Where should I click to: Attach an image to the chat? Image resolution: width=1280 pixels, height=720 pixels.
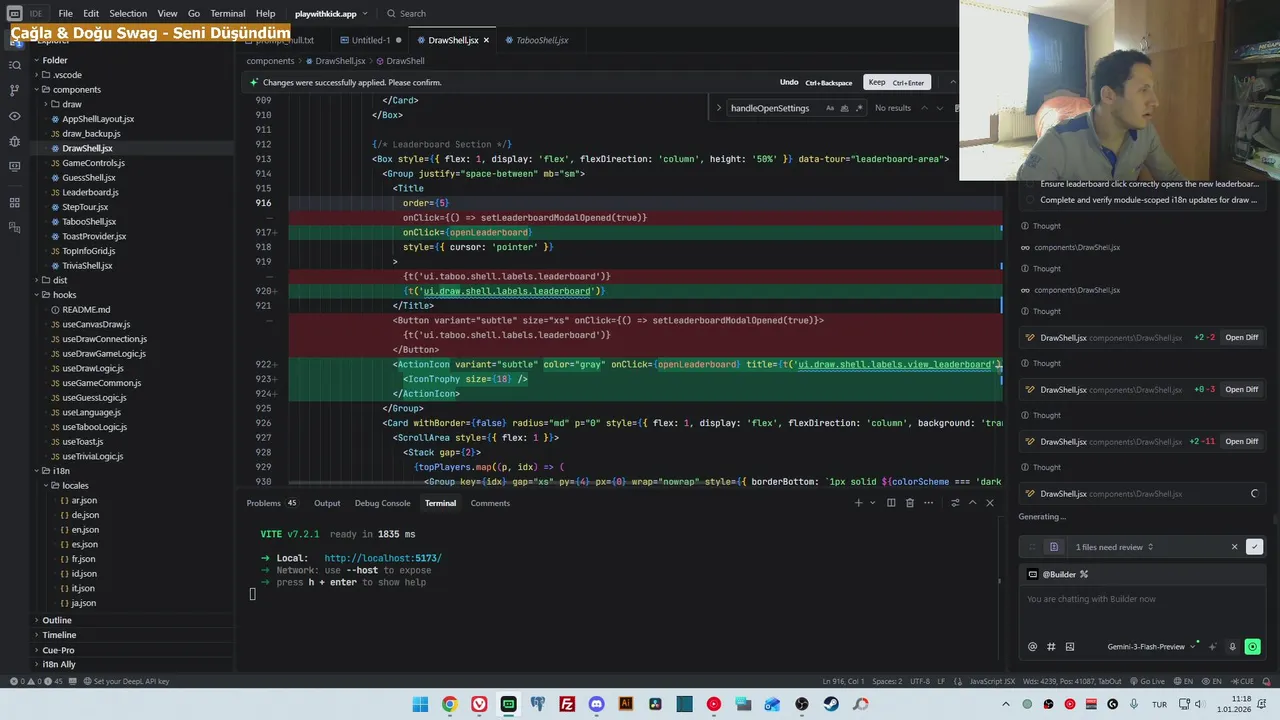tap(1069, 647)
